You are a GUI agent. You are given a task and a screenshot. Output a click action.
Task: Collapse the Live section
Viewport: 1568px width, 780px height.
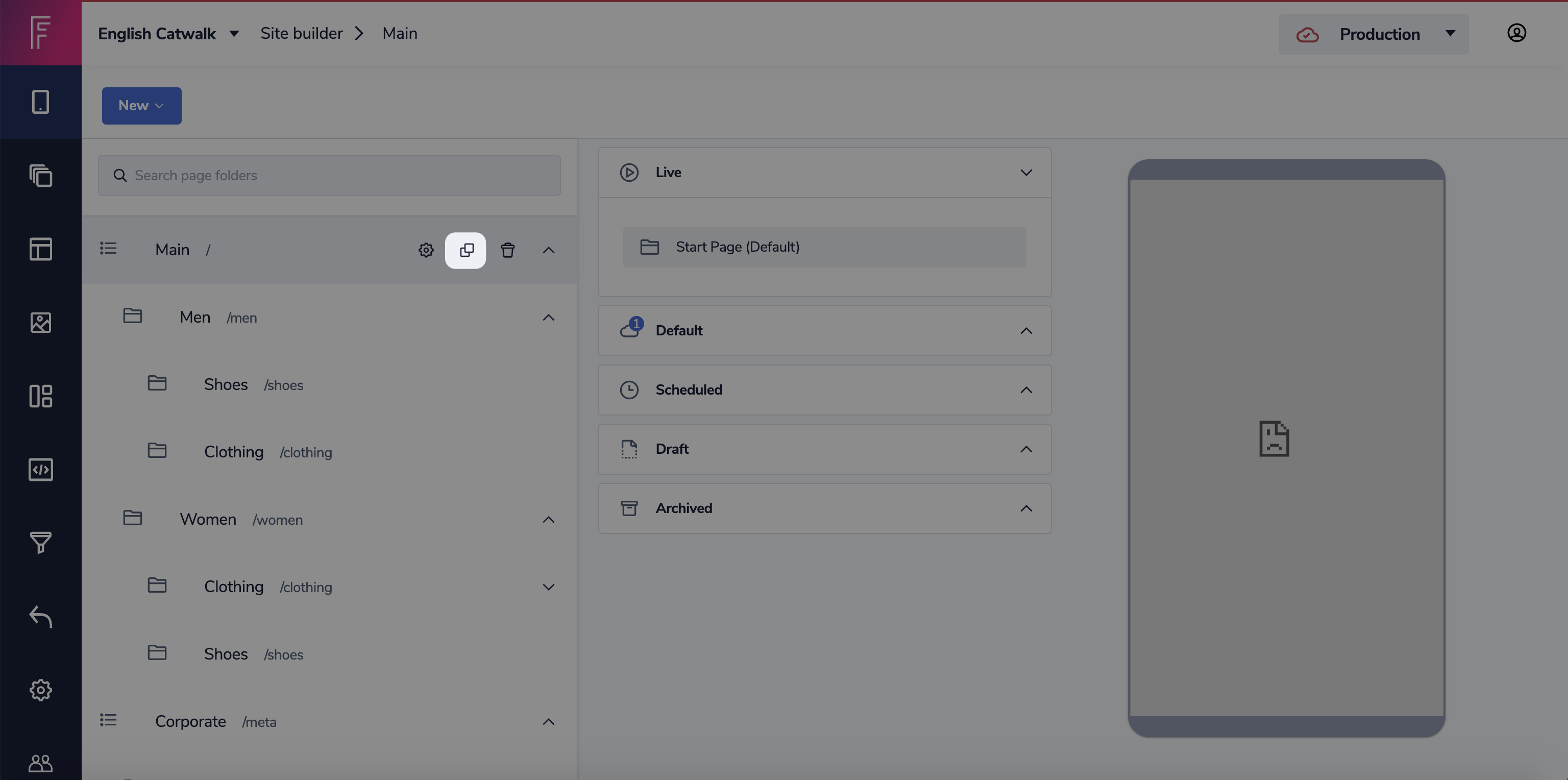(1025, 173)
